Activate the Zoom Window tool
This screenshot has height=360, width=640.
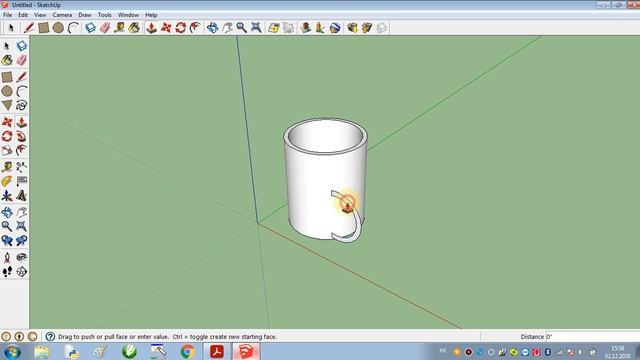pyautogui.click(x=22, y=226)
